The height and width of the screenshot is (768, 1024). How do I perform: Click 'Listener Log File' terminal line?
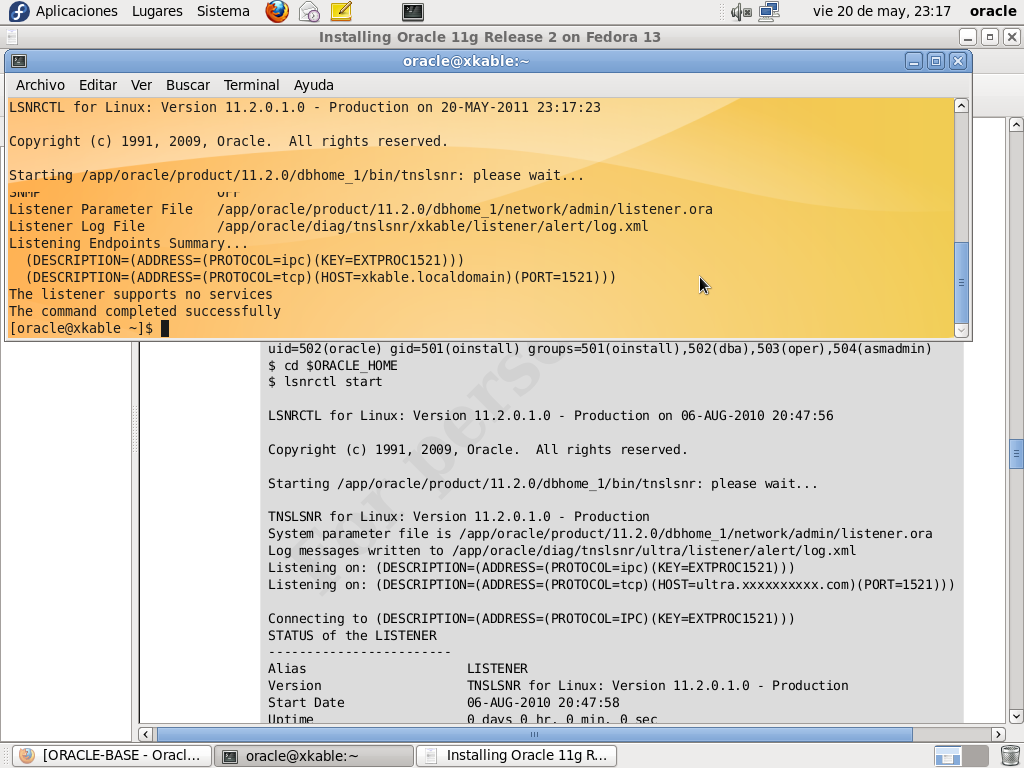pyautogui.click(x=328, y=227)
